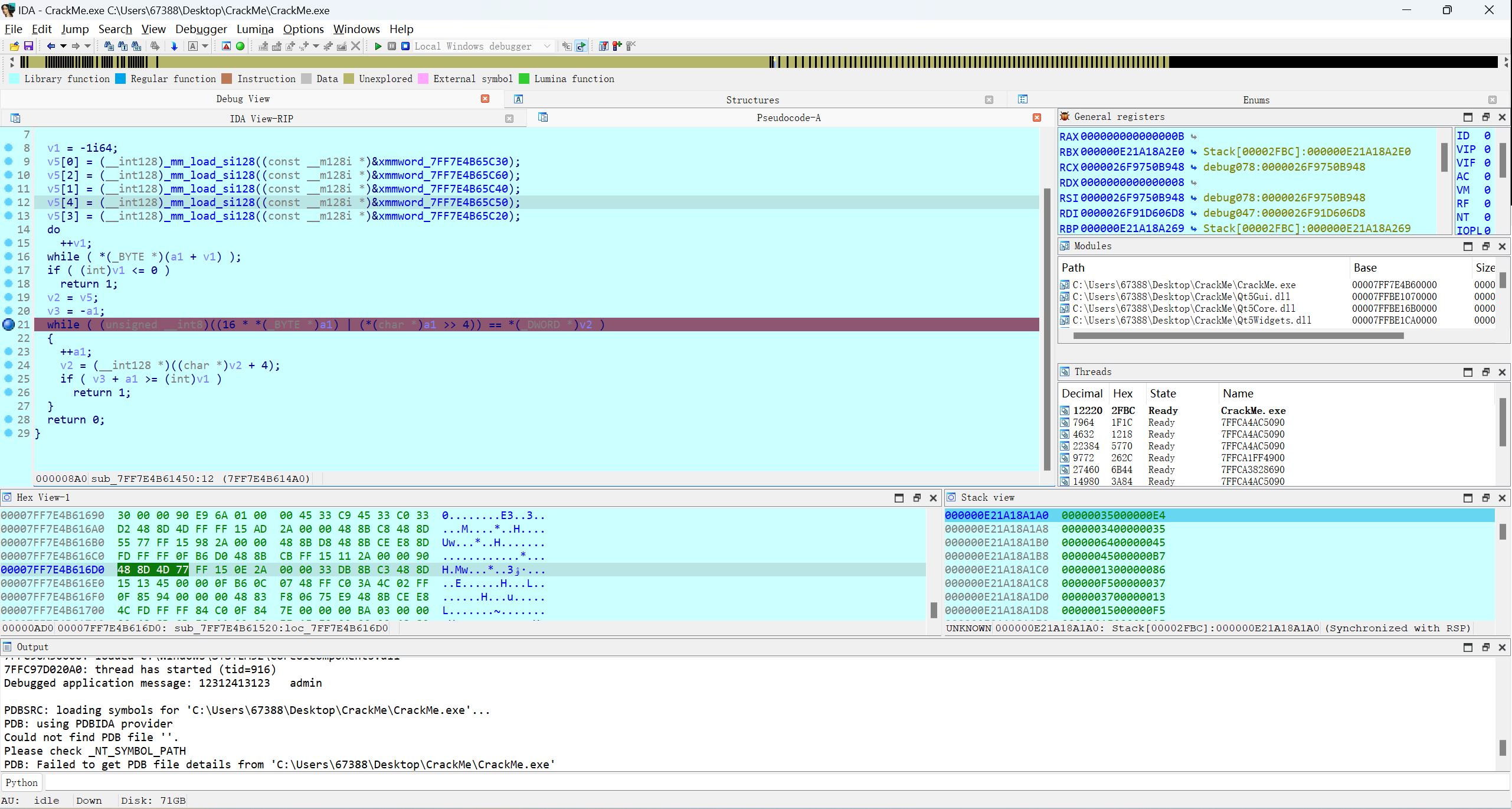Screen dimensions: 1512x809
Task: Click the convert to code icon
Action: [263, 46]
